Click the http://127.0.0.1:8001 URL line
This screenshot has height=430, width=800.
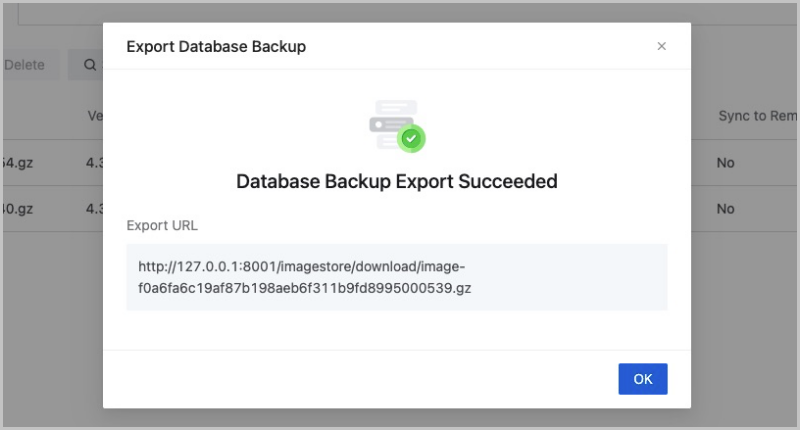coord(301,267)
